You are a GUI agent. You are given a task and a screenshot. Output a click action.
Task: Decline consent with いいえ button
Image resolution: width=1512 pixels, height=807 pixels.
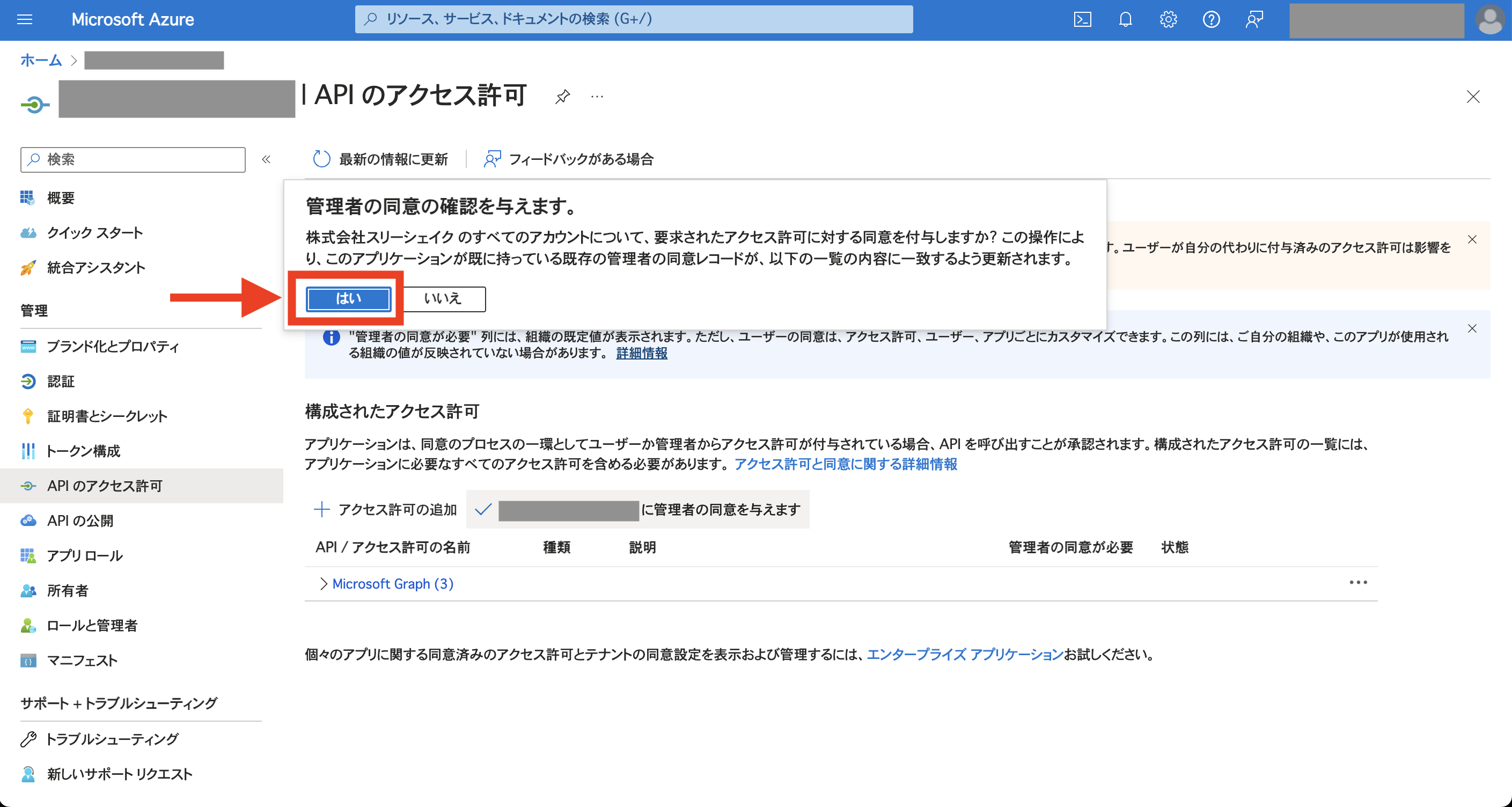pyautogui.click(x=443, y=299)
